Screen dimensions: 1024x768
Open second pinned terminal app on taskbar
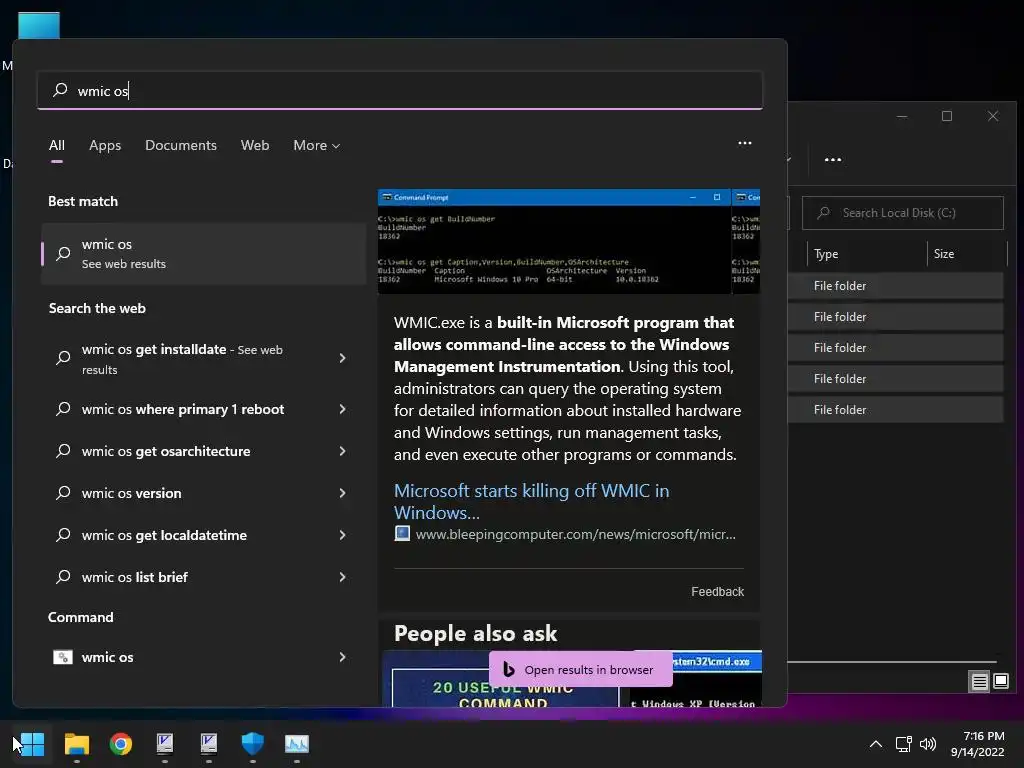pyautogui.click(x=208, y=743)
